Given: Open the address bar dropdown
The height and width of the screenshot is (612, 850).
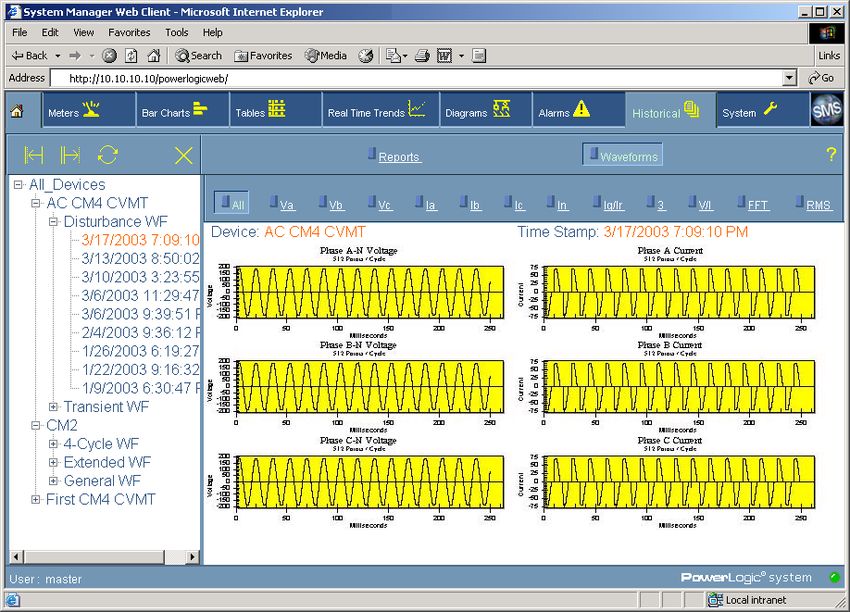Looking at the screenshot, I should [789, 79].
